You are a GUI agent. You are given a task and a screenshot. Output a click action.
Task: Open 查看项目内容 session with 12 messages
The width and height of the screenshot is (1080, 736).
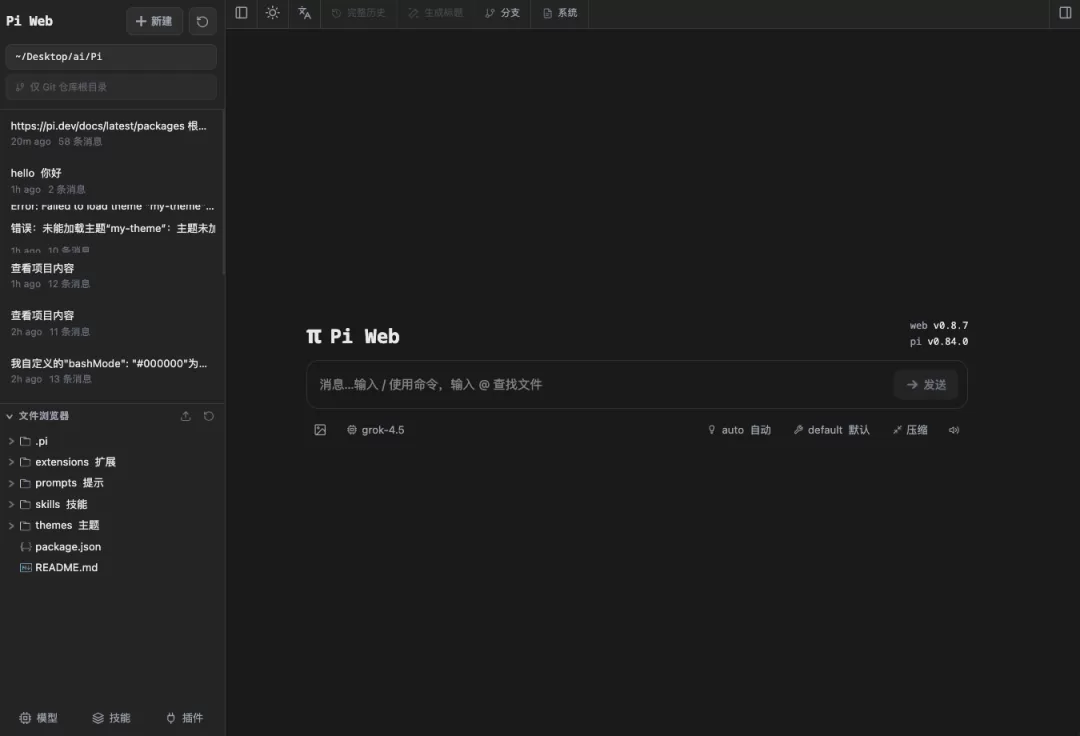tap(111, 275)
